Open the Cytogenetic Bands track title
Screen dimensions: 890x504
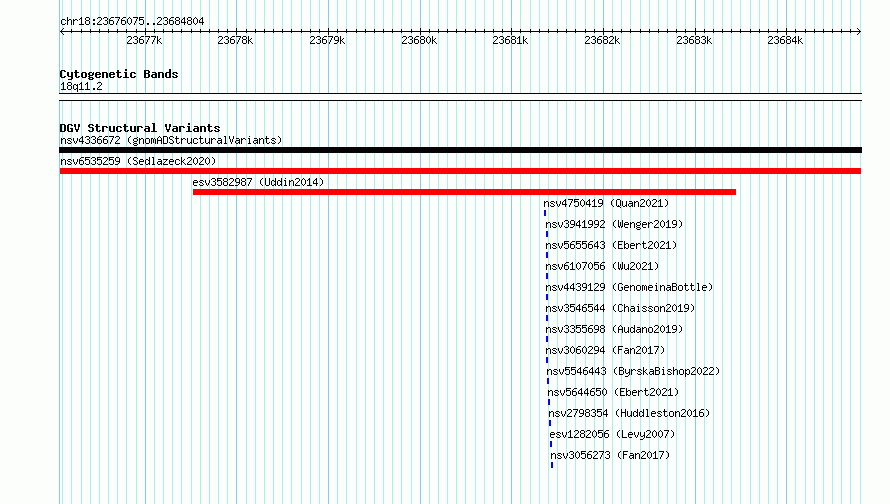pyautogui.click(x=119, y=74)
